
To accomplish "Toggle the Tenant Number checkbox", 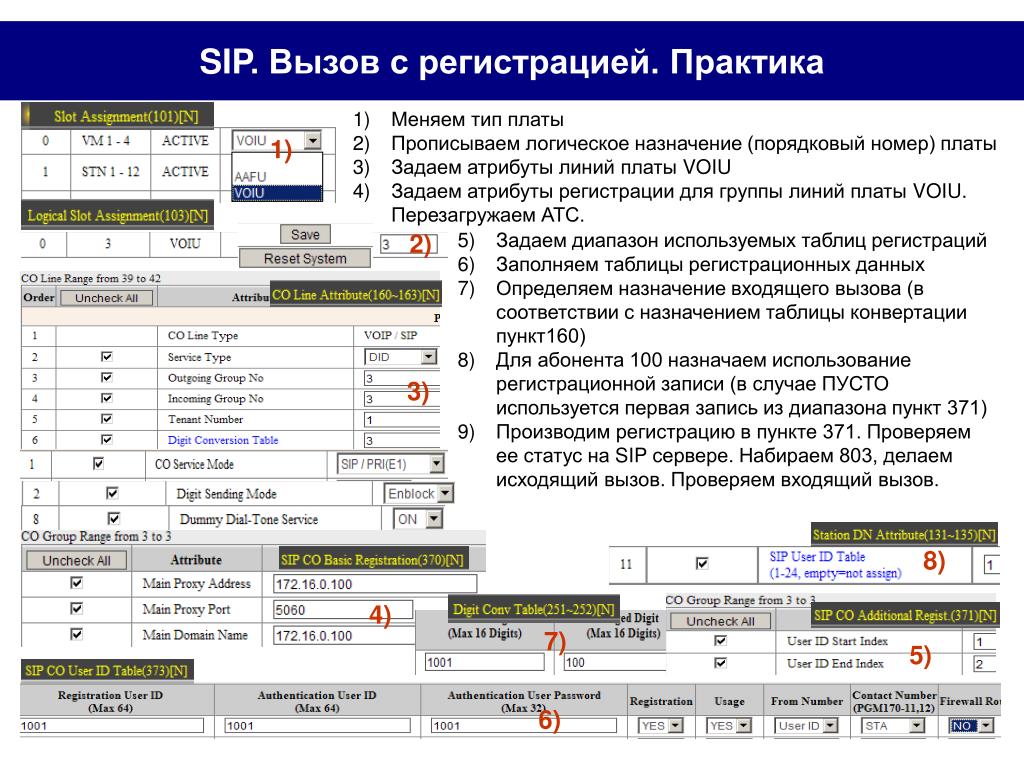I will tap(106, 419).
